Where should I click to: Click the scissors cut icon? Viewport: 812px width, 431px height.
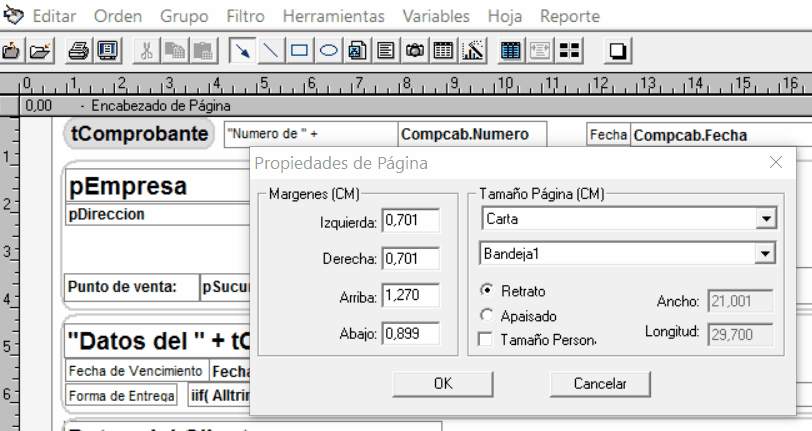pos(147,51)
